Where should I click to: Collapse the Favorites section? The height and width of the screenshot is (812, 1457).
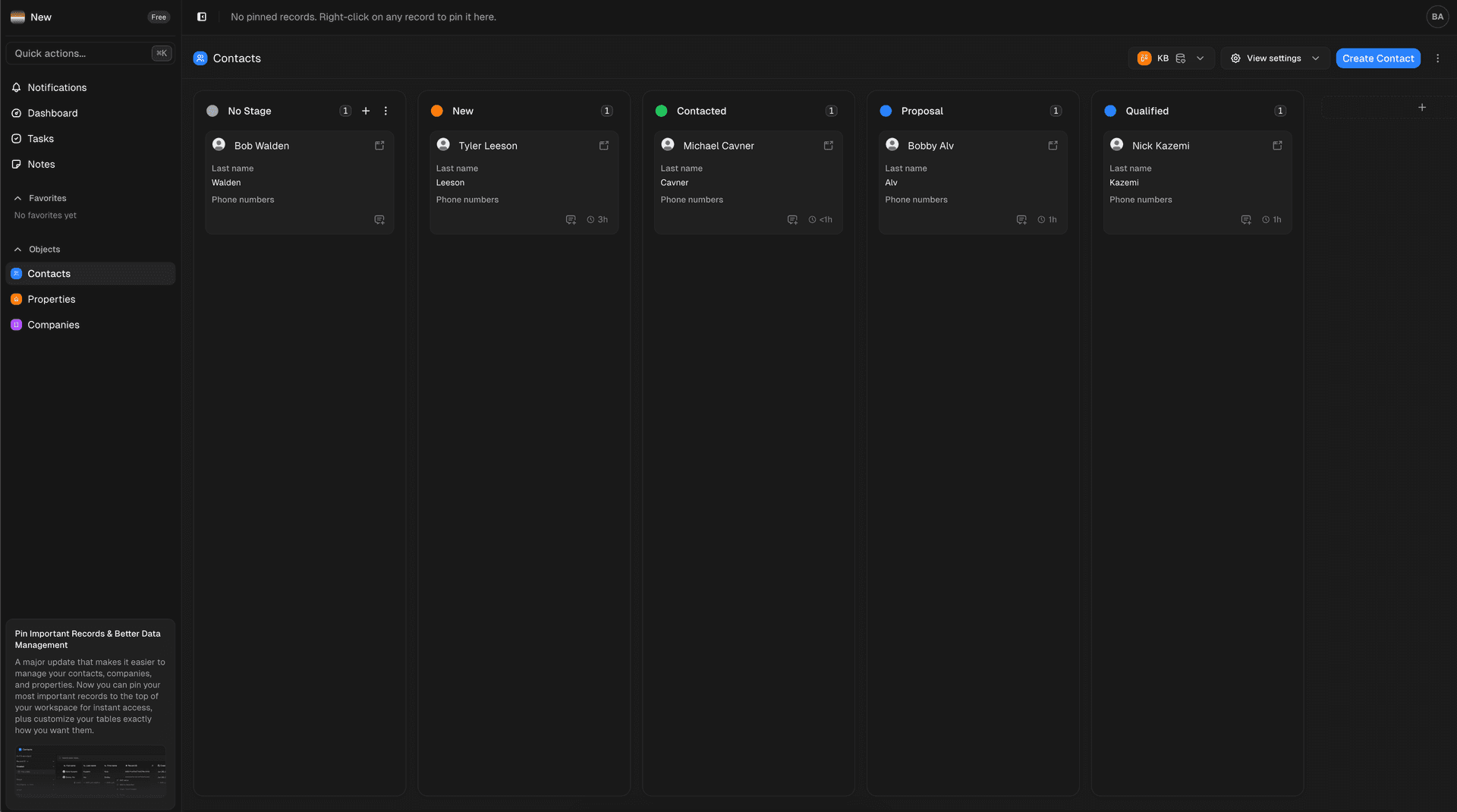(x=17, y=198)
